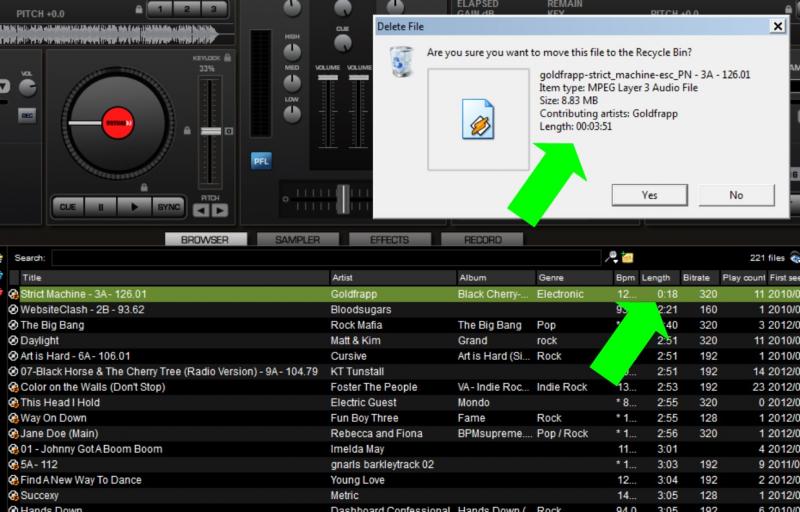Viewport: 800px width, 512px height.
Task: Toggle the KEYLOCK padlock
Action: pos(228,58)
